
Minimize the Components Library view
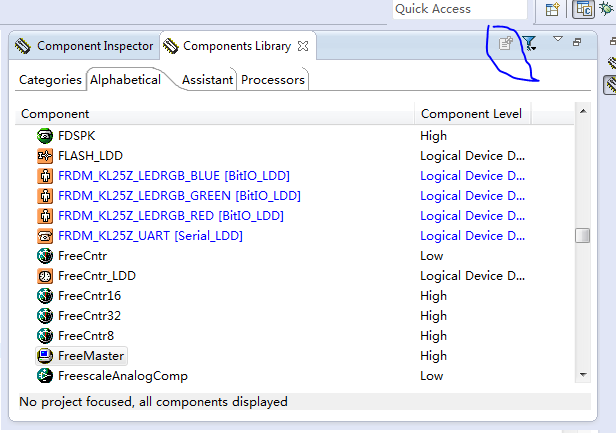(x=577, y=42)
